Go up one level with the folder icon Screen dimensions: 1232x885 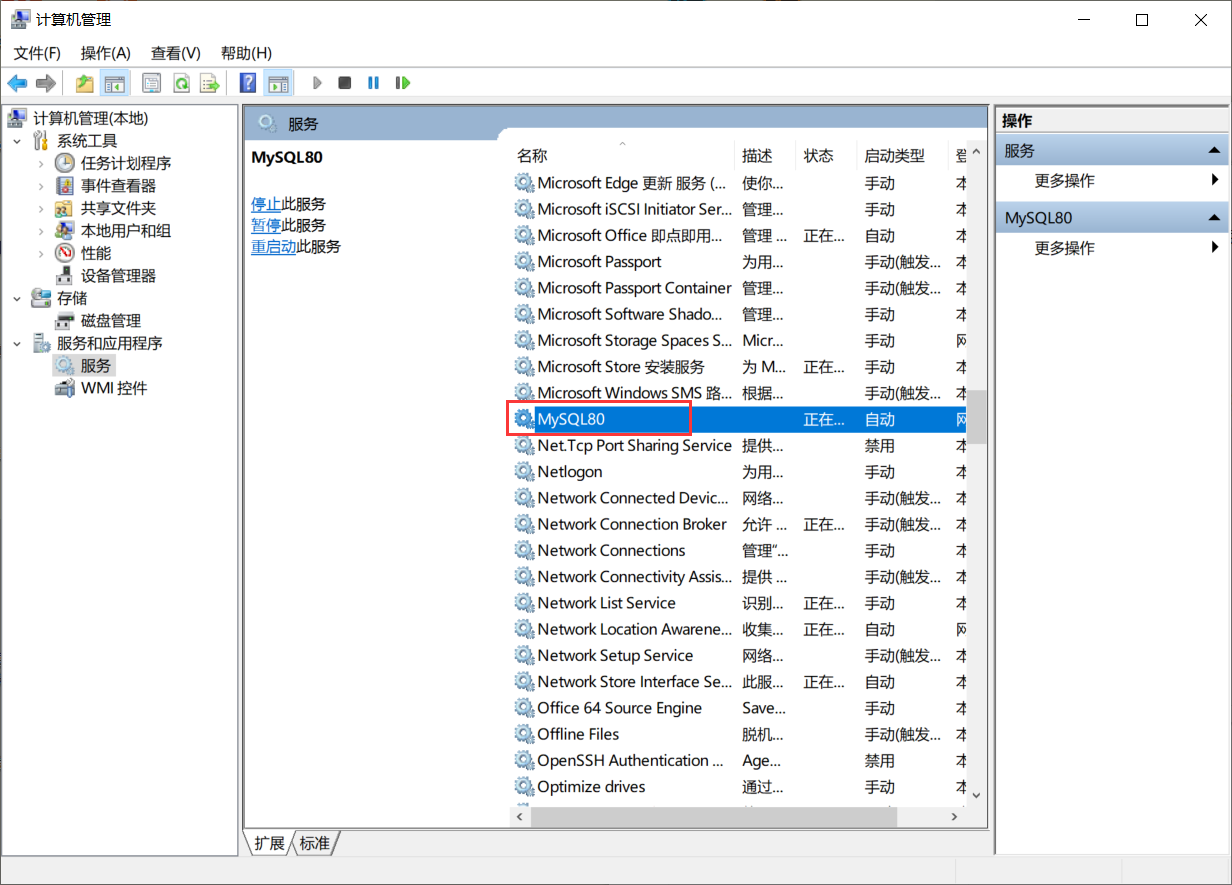(x=85, y=83)
